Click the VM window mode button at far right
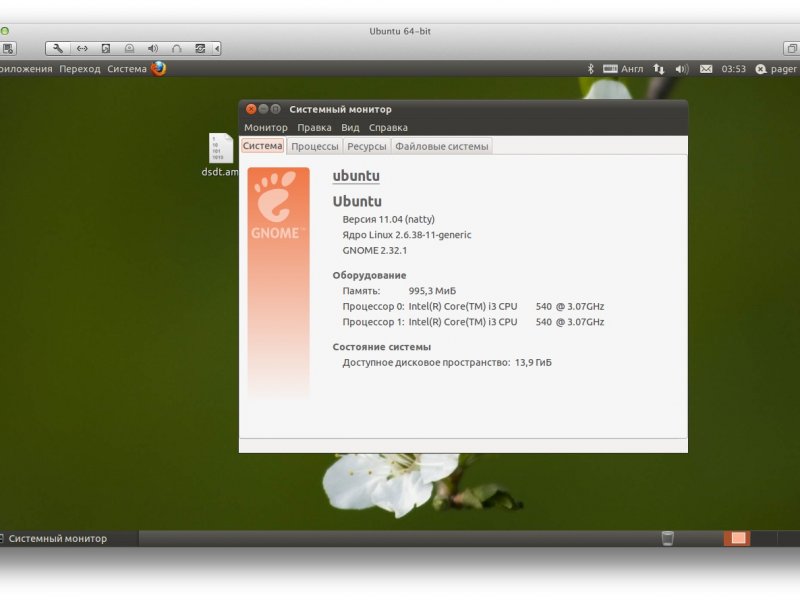The height and width of the screenshot is (600, 800). (x=792, y=48)
